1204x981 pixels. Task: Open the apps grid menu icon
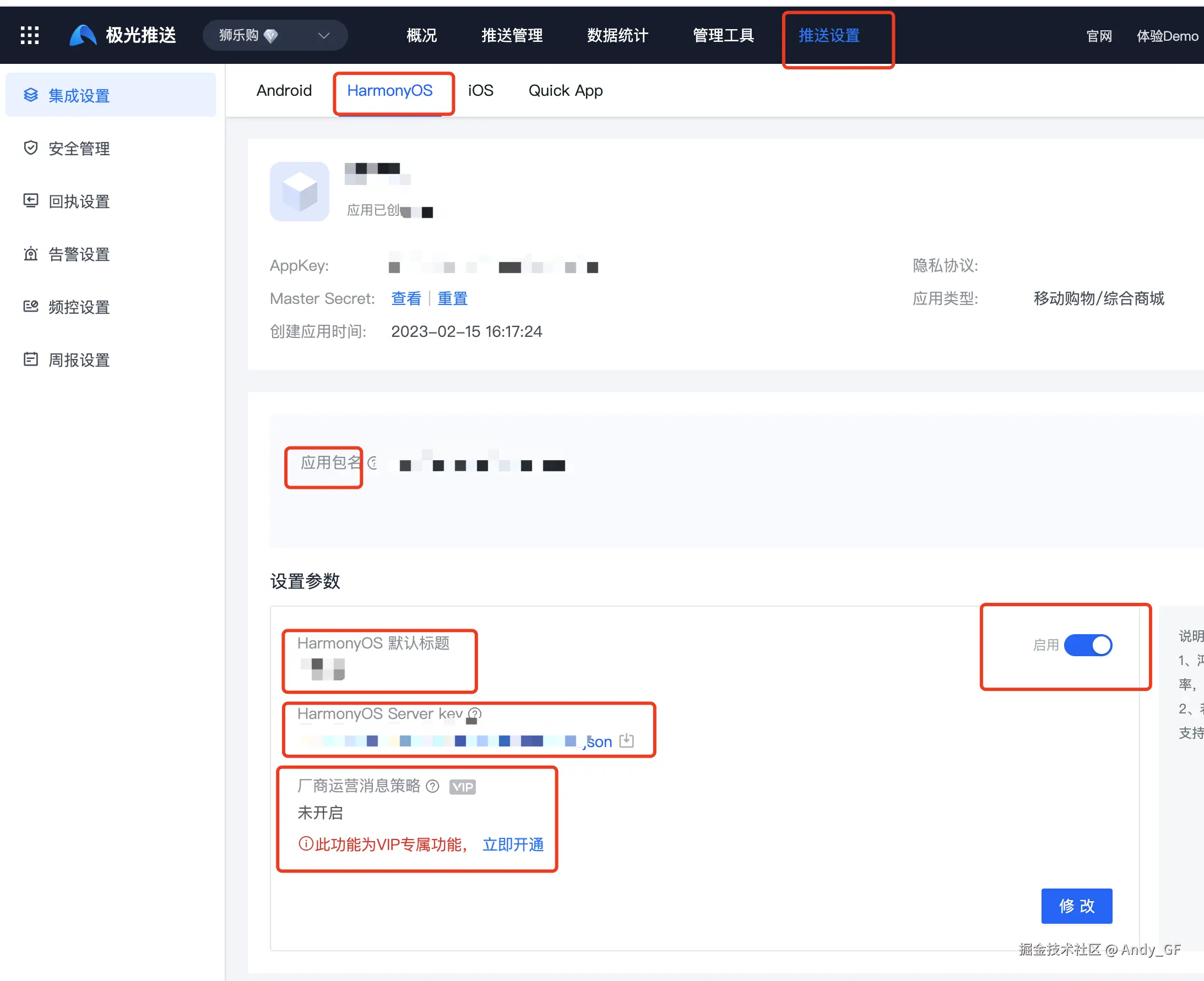coord(29,36)
